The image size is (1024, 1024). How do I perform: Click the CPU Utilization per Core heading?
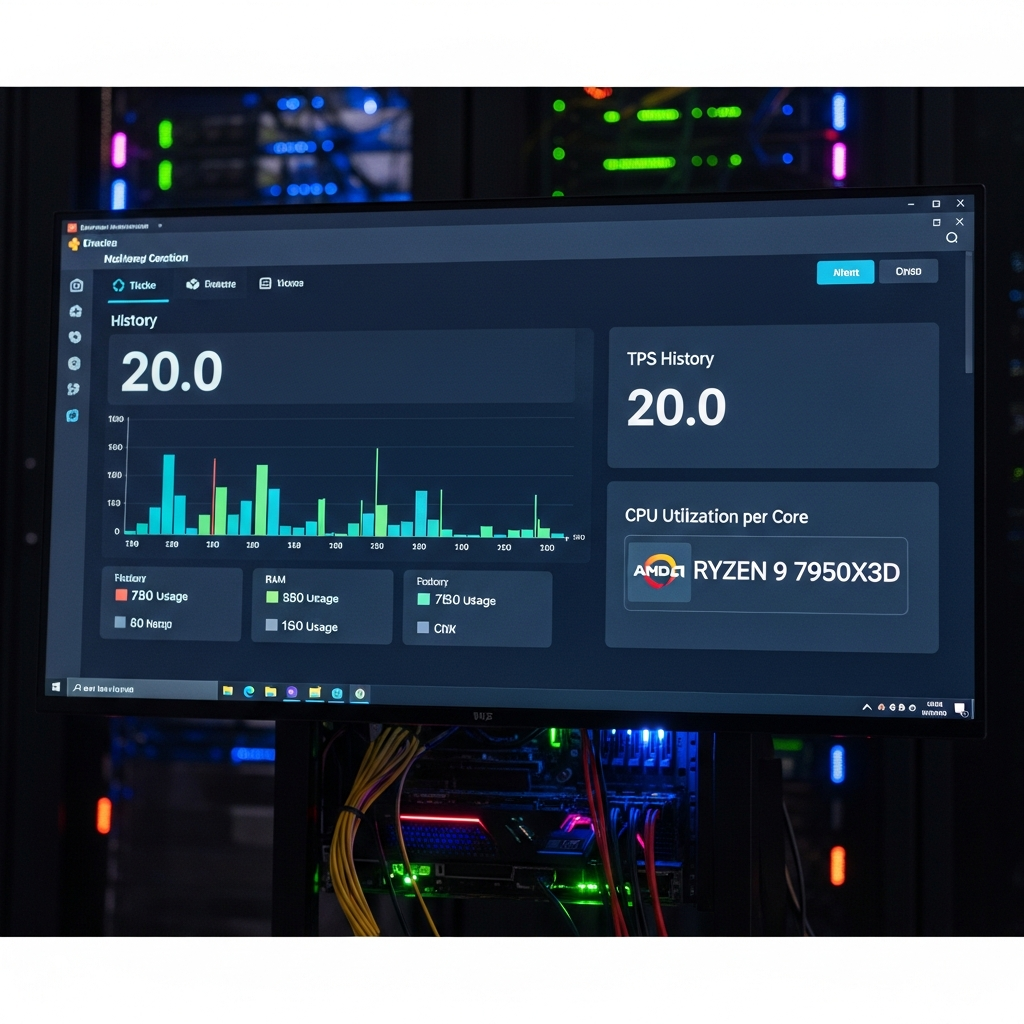tap(716, 517)
